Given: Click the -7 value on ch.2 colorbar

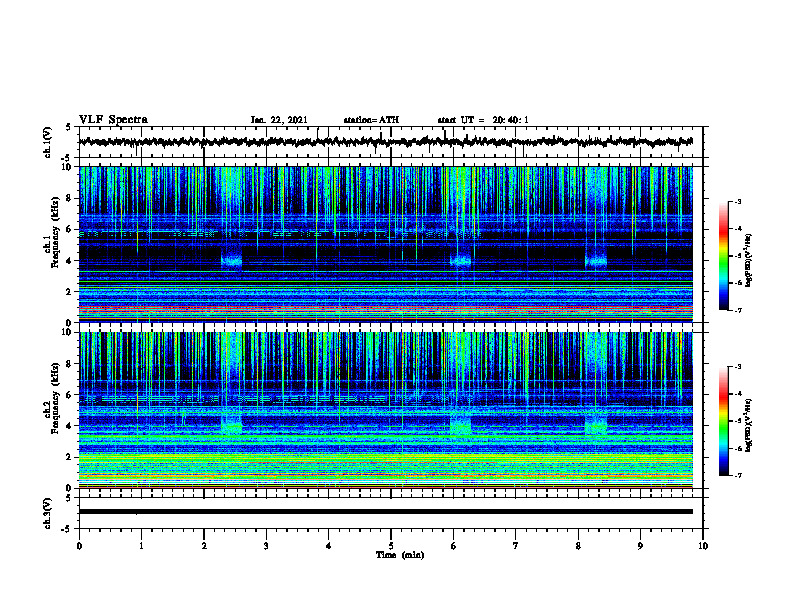Looking at the screenshot, I should 737,476.
